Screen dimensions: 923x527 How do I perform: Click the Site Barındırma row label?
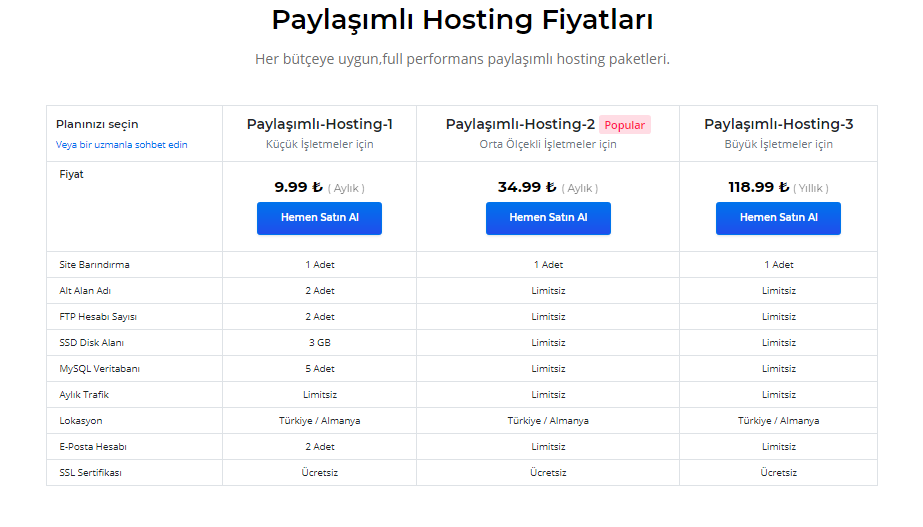(94, 265)
